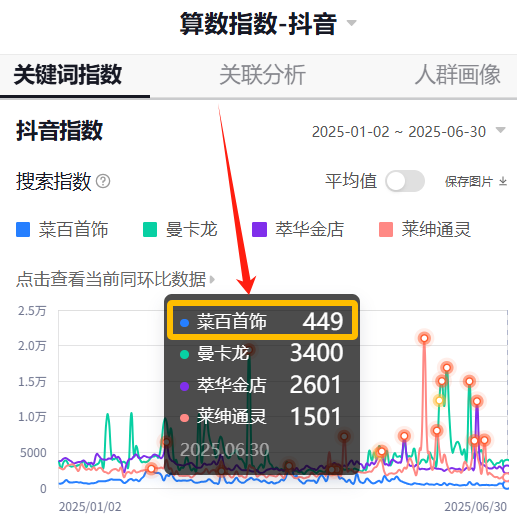This screenshot has height=523, width=517.
Task: Toggle the 平均值 switch
Action: pos(405,181)
